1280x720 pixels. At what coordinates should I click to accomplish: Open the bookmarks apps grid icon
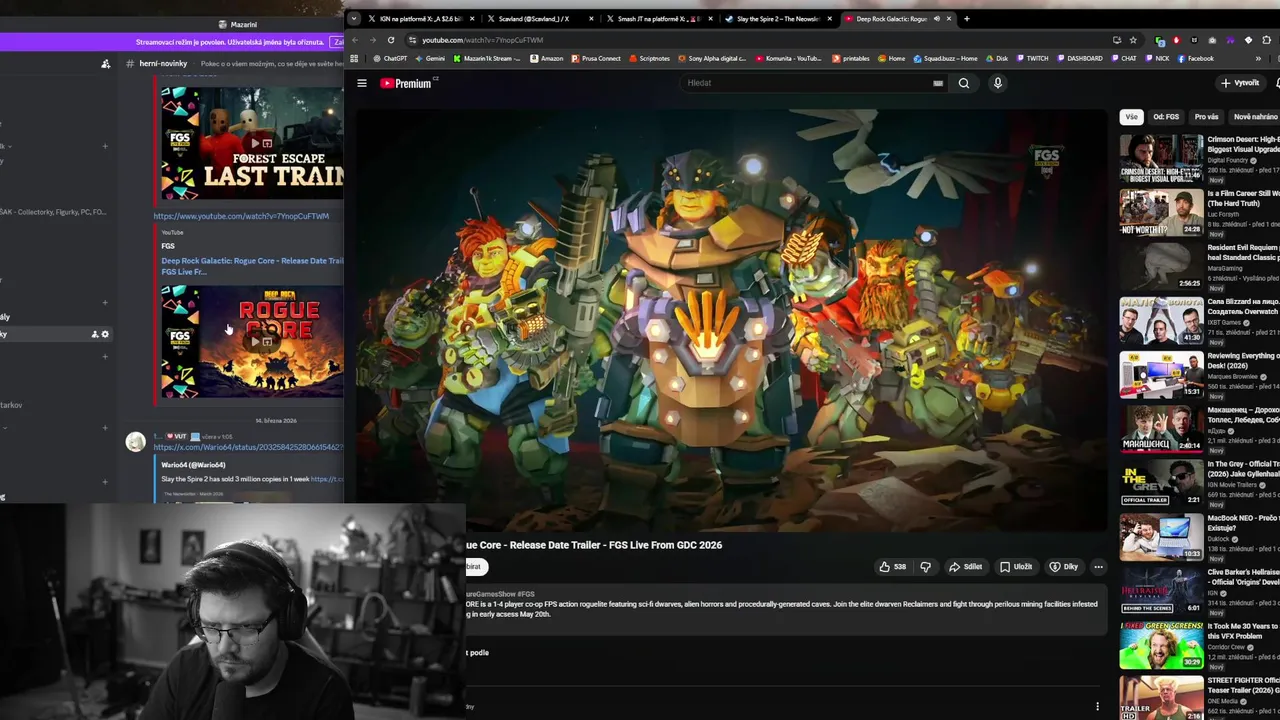coord(354,58)
